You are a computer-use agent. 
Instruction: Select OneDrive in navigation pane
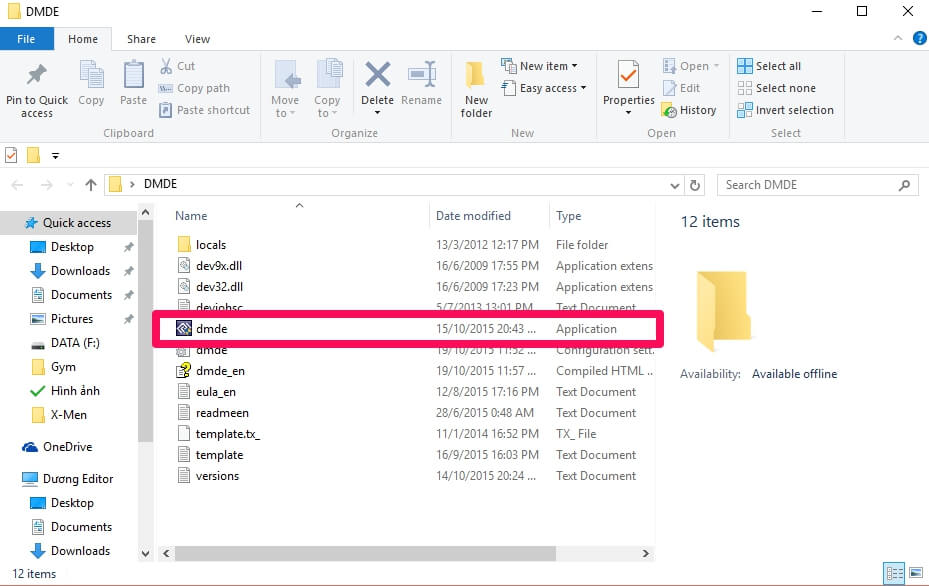point(67,447)
